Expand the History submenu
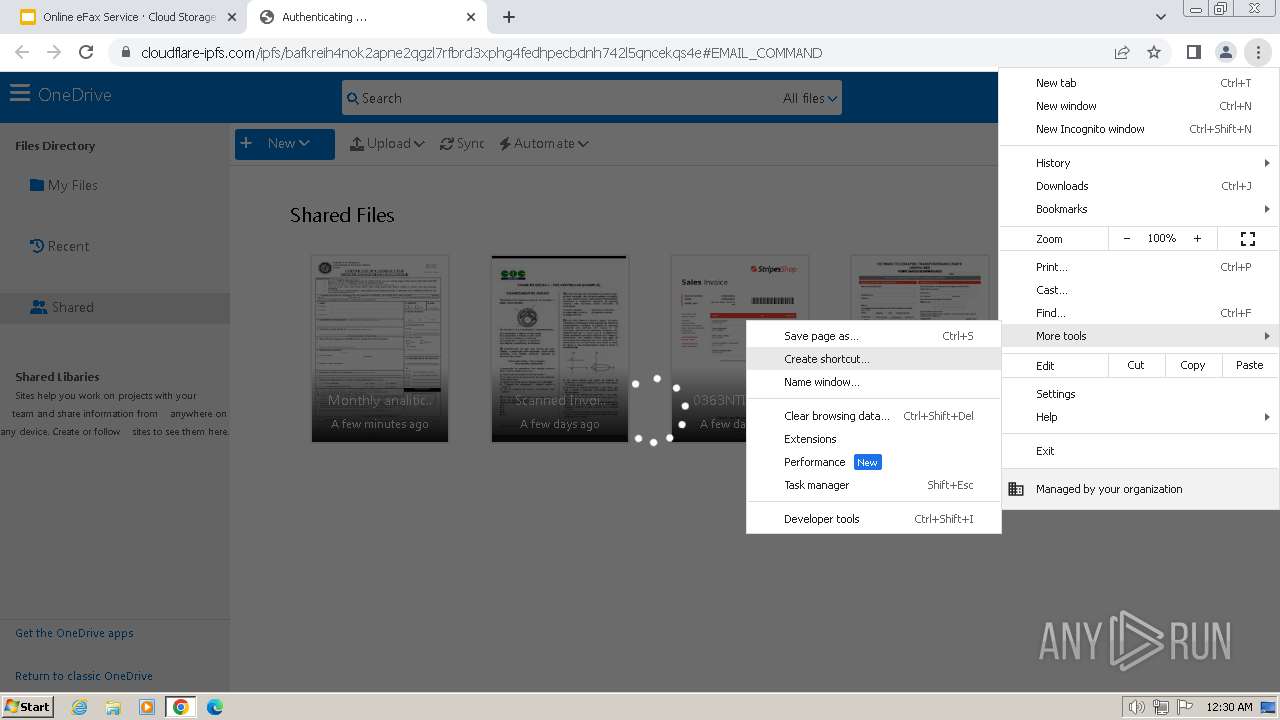The height and width of the screenshot is (720, 1280). click(1138, 163)
